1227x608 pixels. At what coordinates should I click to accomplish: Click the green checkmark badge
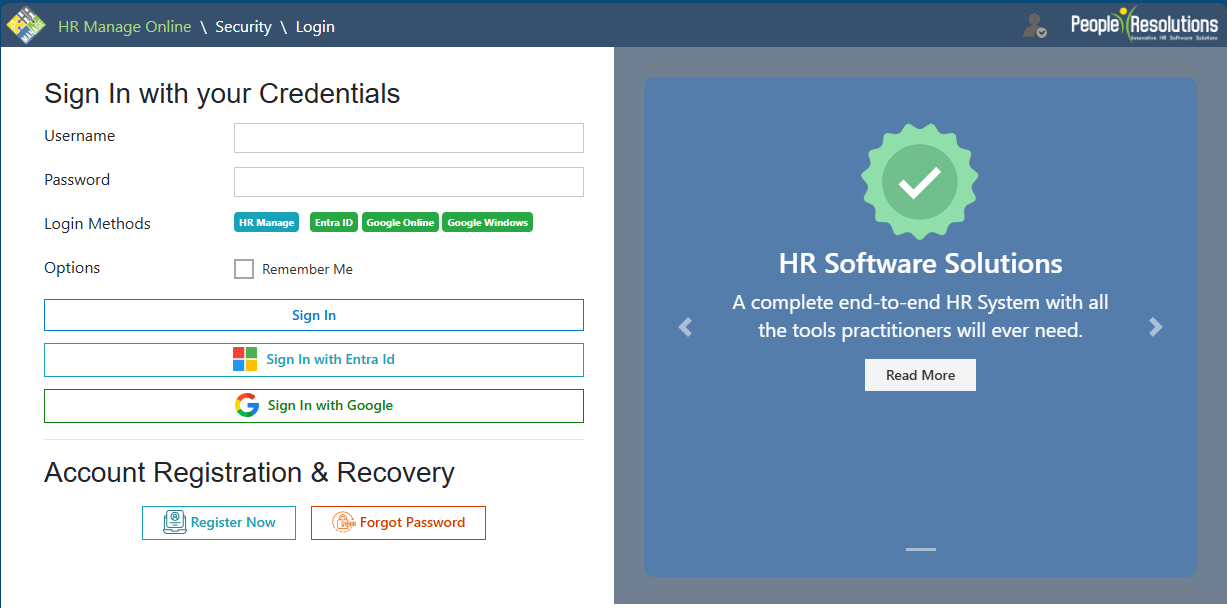(x=920, y=181)
